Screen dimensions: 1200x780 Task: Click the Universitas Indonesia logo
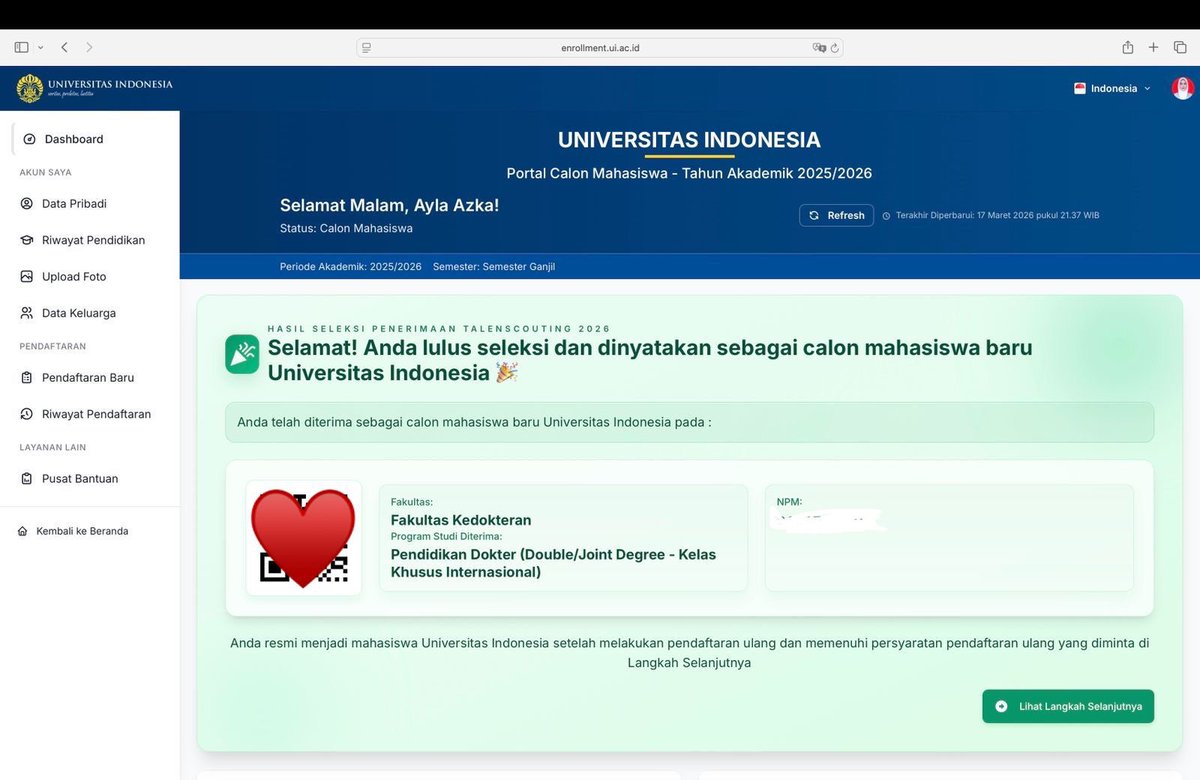95,88
